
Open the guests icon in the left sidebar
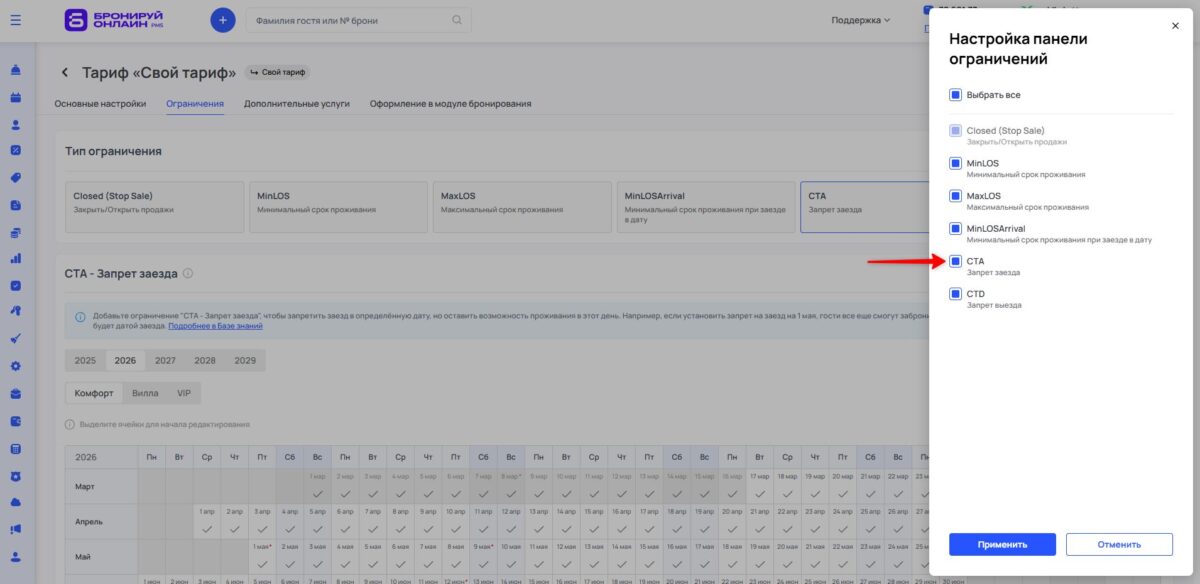pos(14,122)
